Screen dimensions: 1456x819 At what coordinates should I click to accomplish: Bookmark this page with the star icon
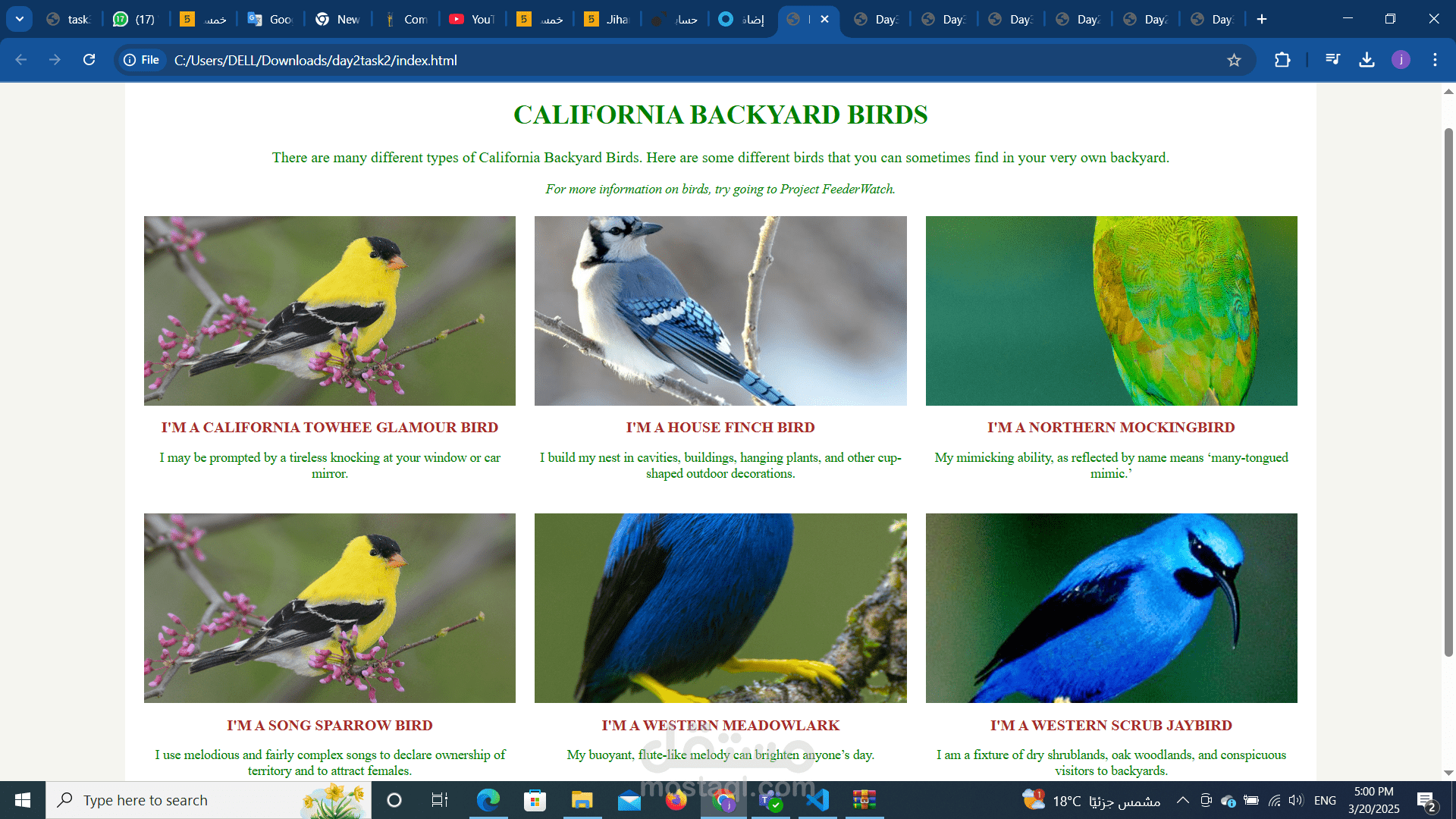tap(1234, 60)
